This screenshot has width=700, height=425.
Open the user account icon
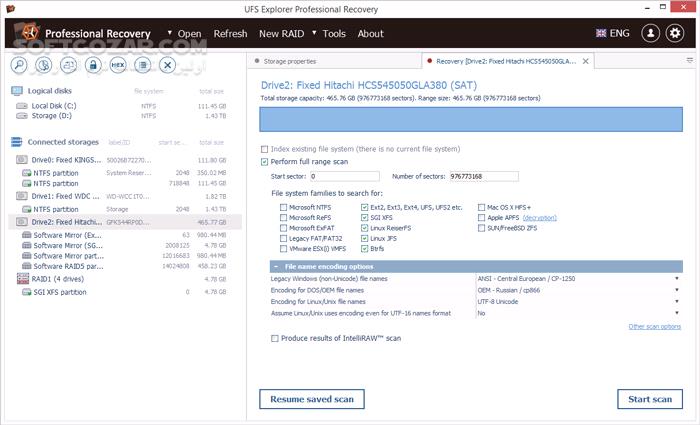tap(650, 33)
